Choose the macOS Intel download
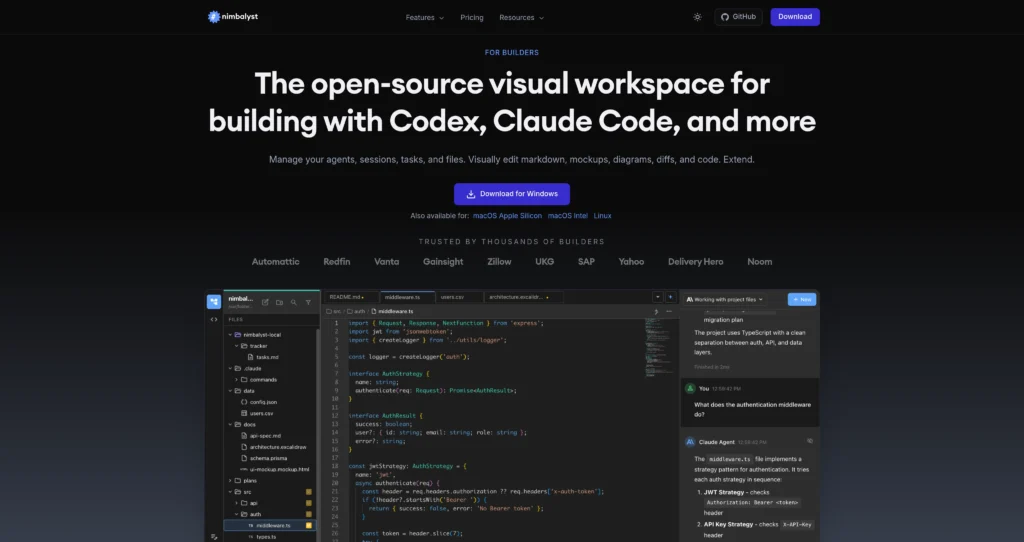 [x=568, y=215]
